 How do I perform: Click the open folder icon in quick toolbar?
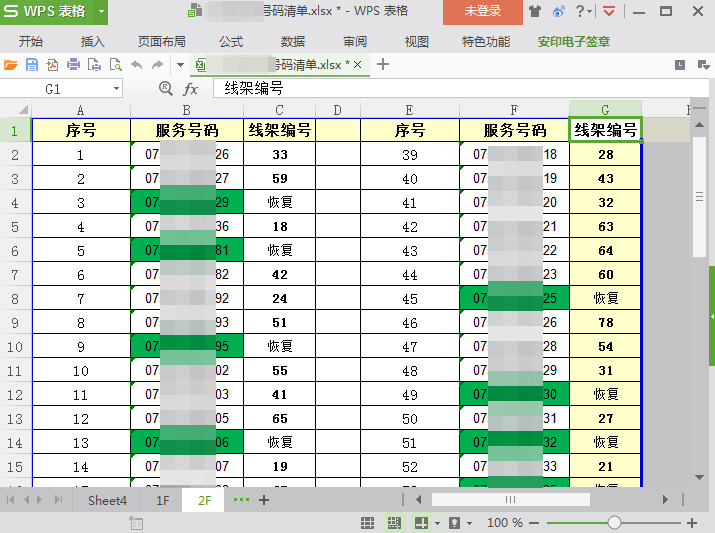point(11,65)
